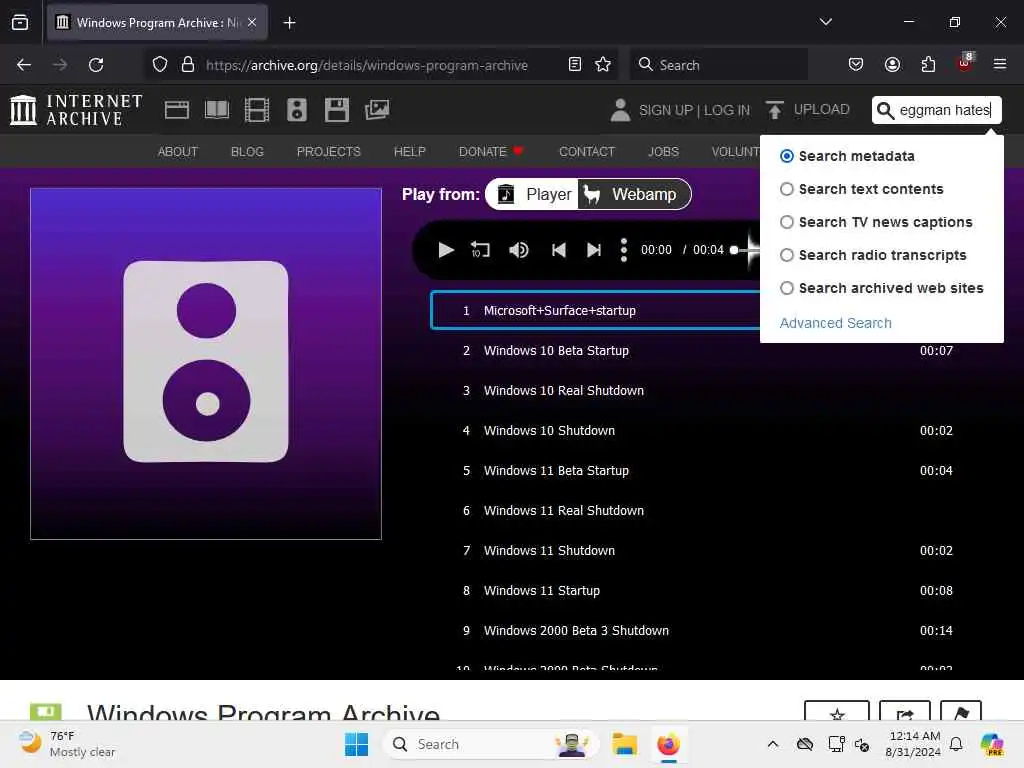1024x768 pixels.
Task: Select Search text contents radio option
Action: tap(786, 189)
